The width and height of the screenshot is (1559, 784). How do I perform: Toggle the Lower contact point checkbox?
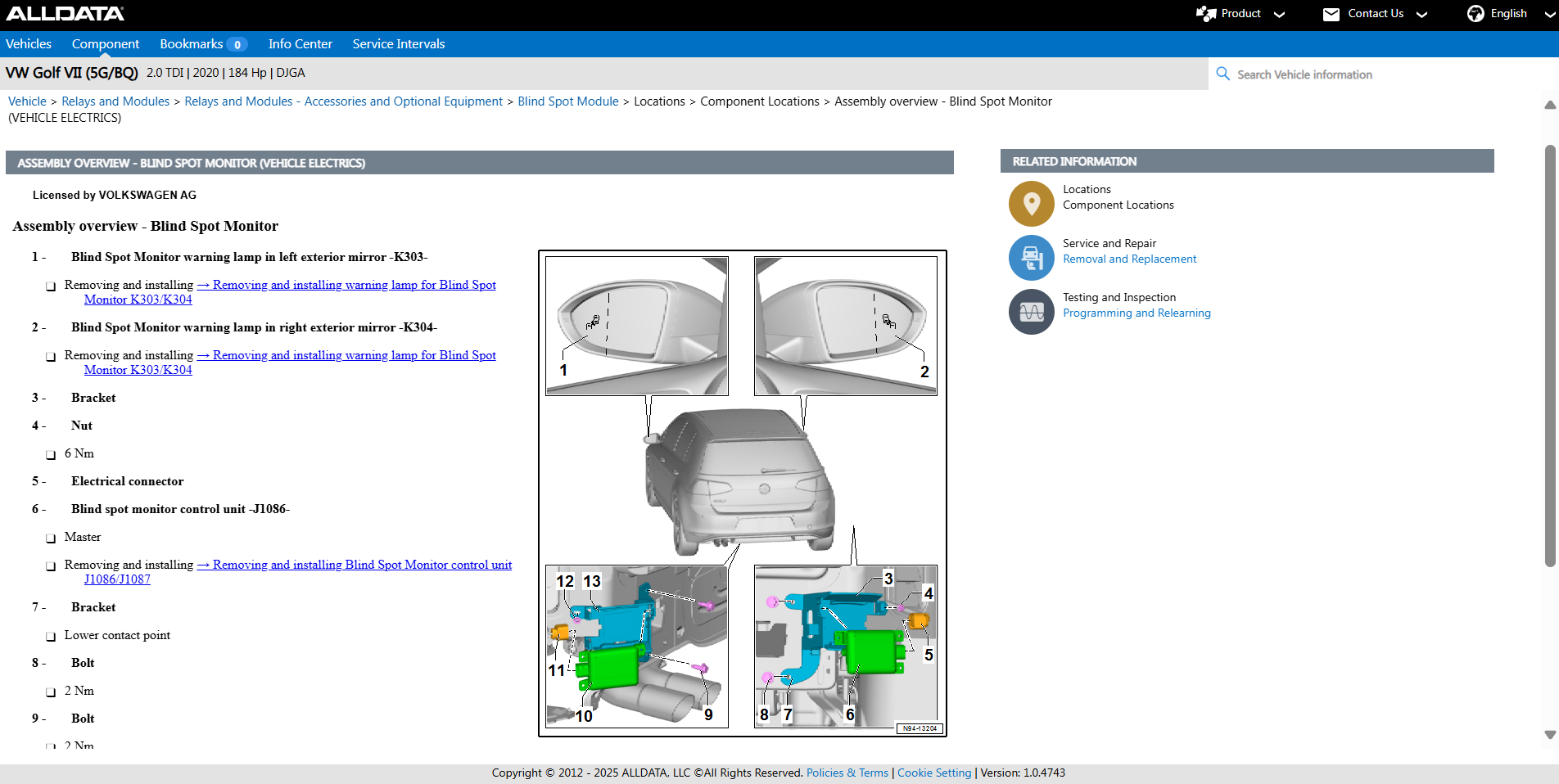51,637
